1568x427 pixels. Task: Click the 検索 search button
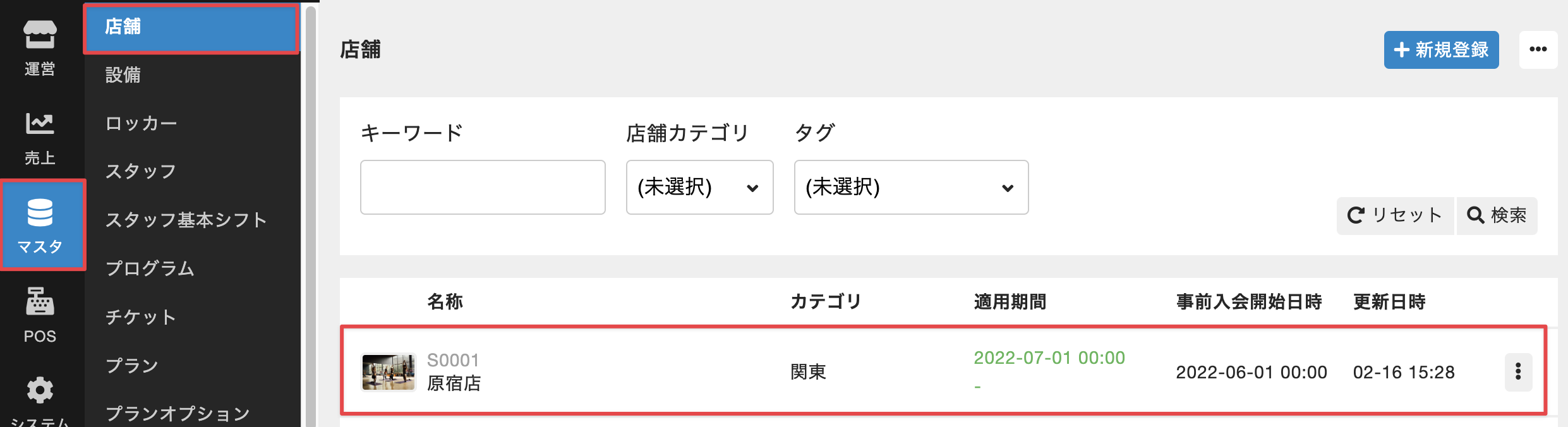click(1497, 215)
